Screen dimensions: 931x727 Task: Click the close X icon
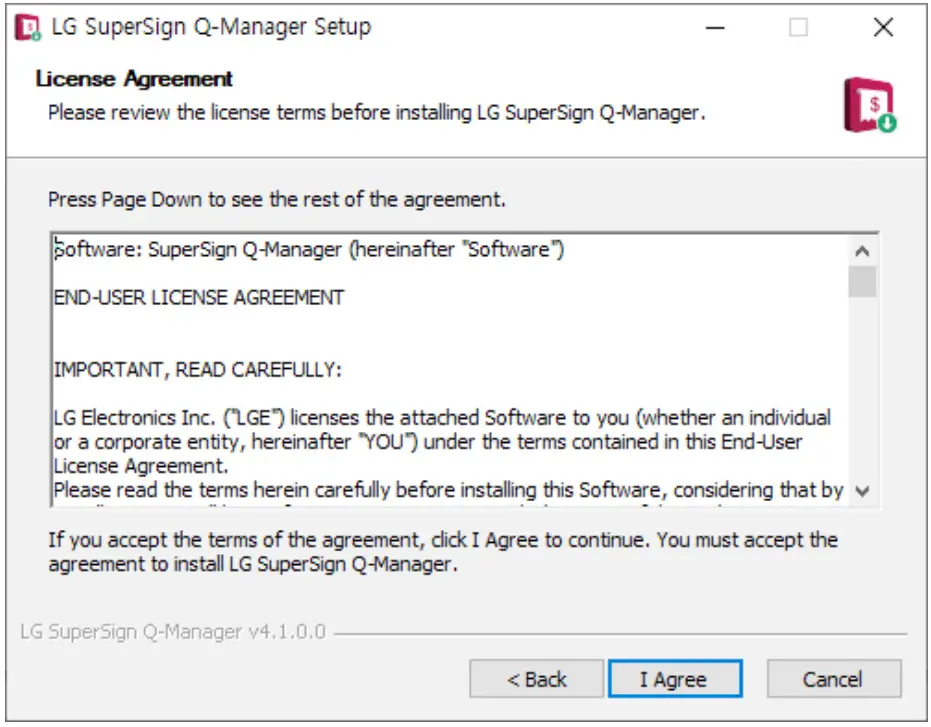[880, 28]
